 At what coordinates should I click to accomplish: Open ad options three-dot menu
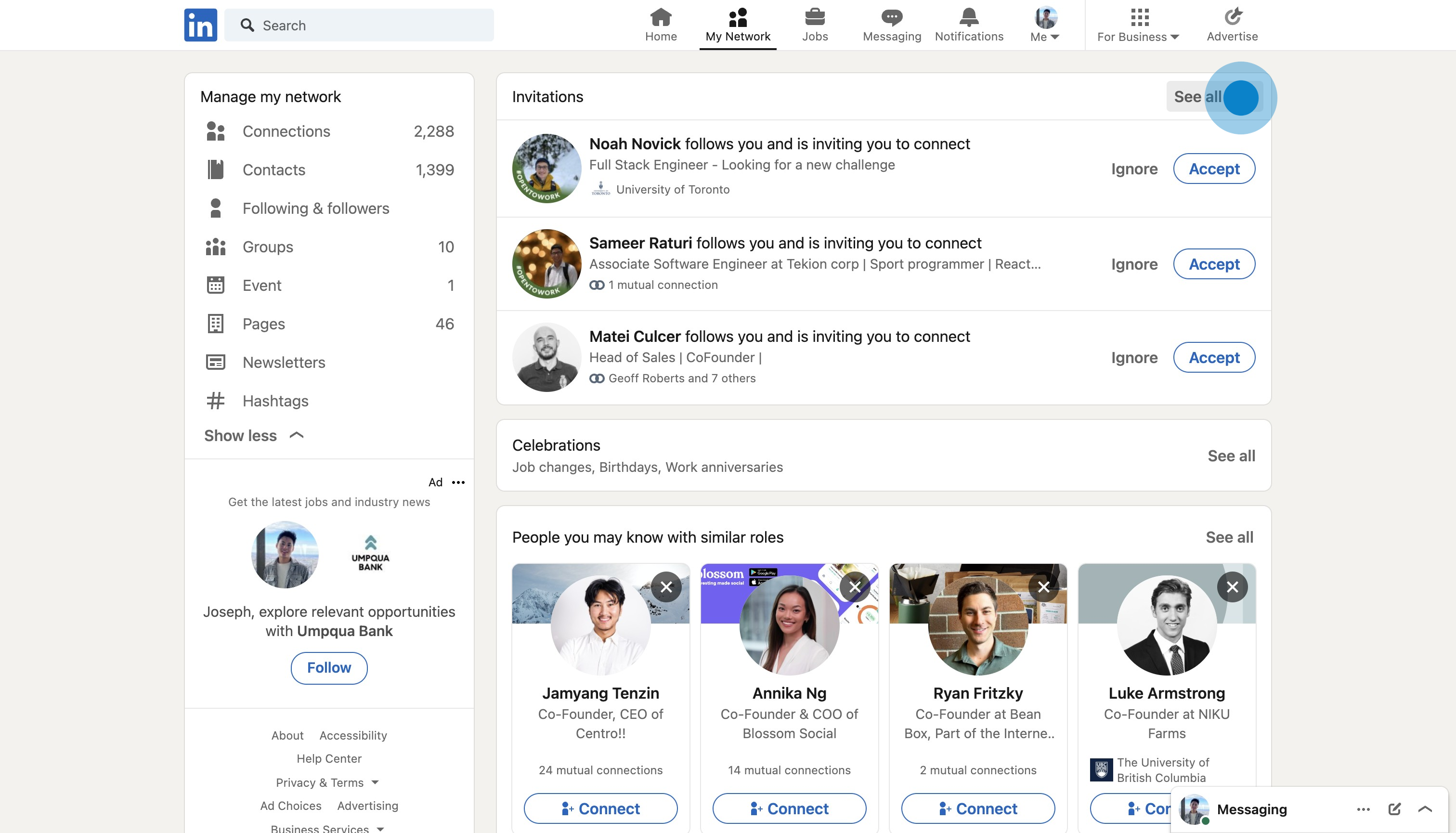[458, 482]
